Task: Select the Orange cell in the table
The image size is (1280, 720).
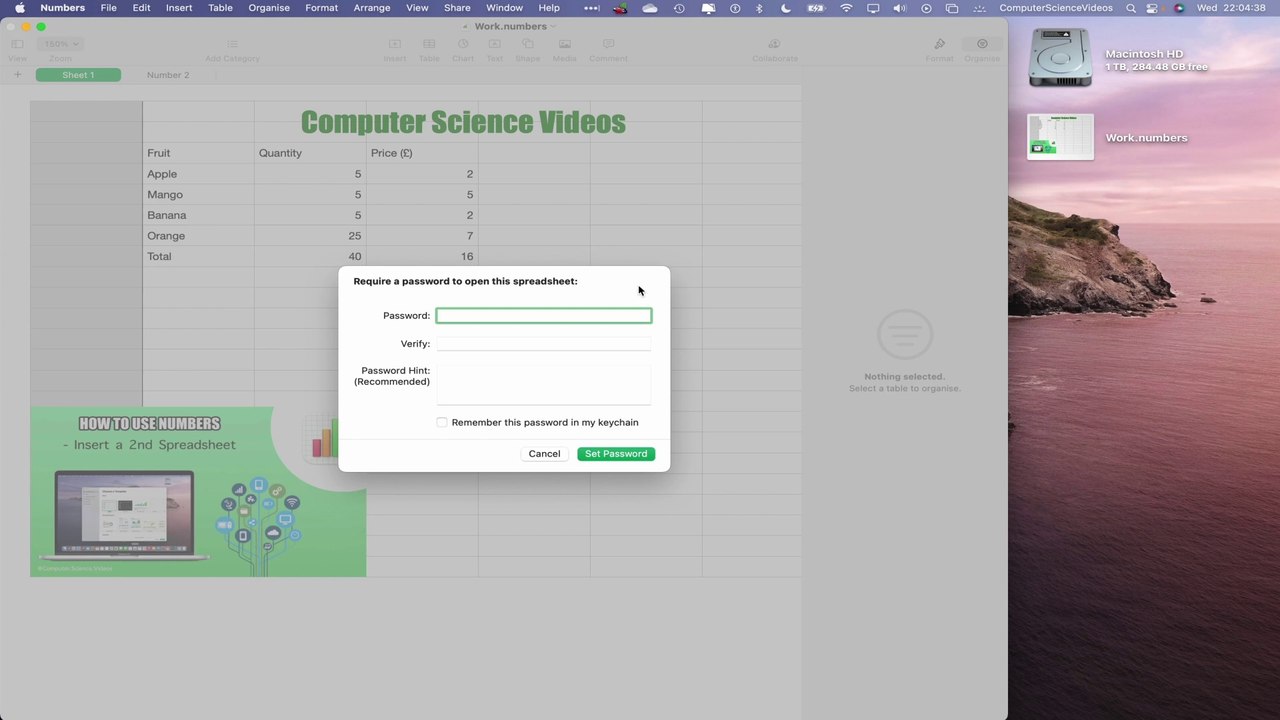Action: (x=198, y=236)
